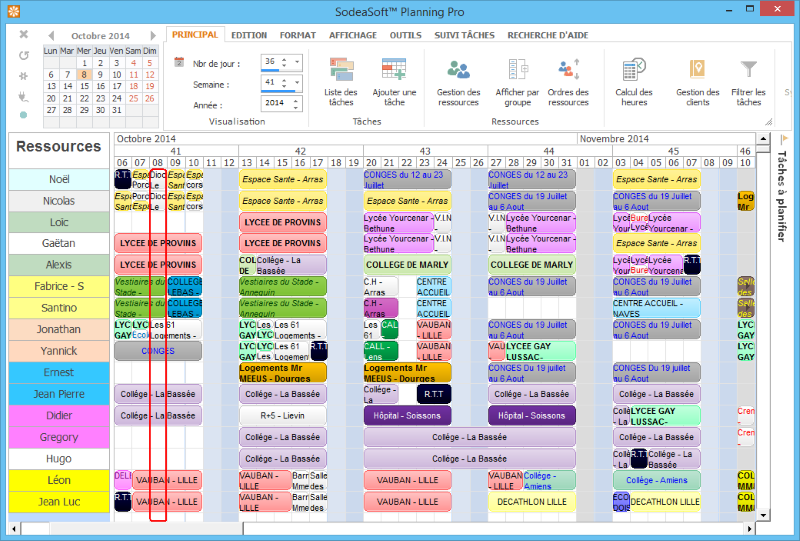Go to next month in calendar
Image resolution: width=800 pixels, height=541 pixels.
(x=153, y=35)
